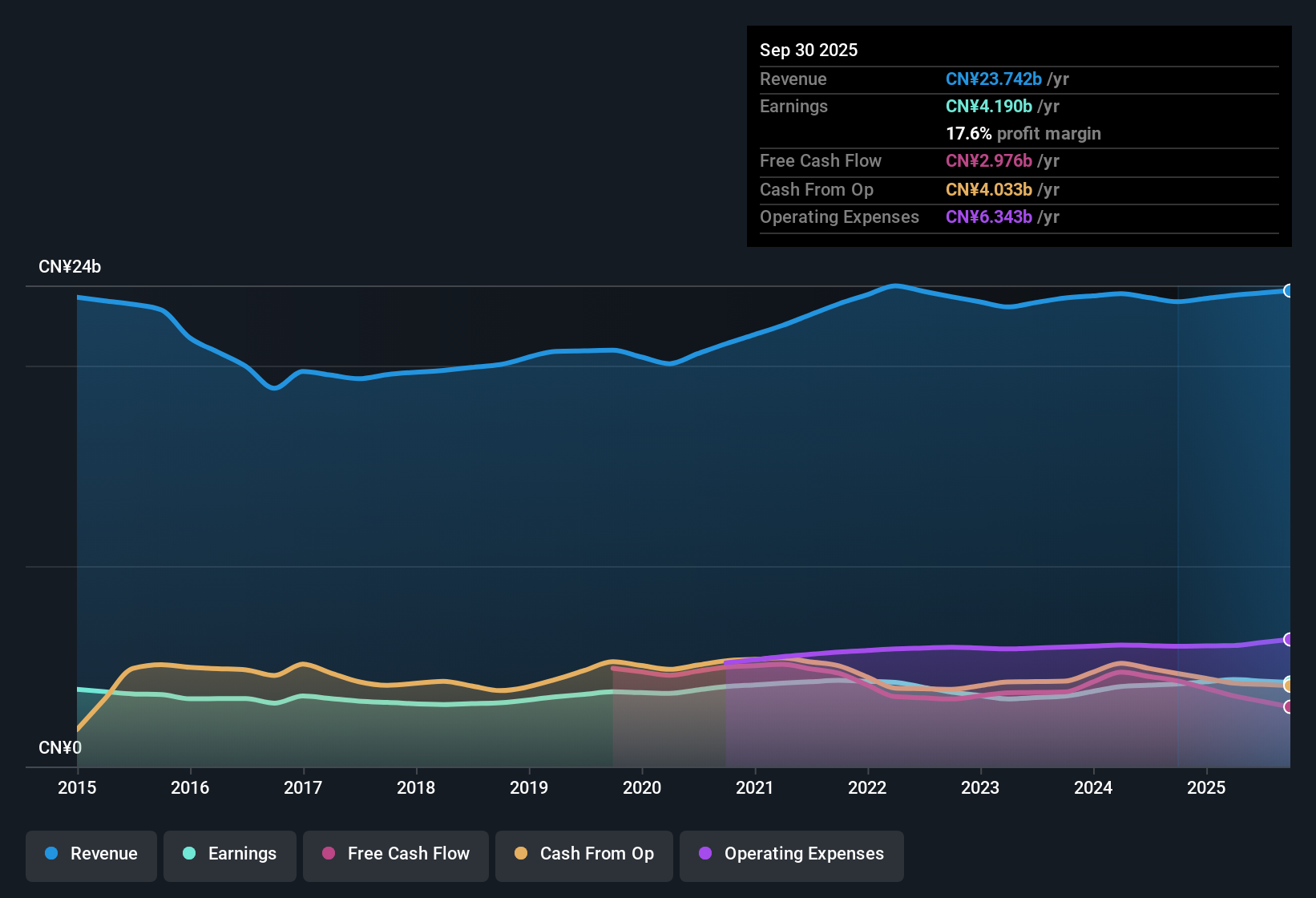Click the 17.6% profit margin indicator
The width and height of the screenshot is (1316, 898).
click(x=1023, y=133)
